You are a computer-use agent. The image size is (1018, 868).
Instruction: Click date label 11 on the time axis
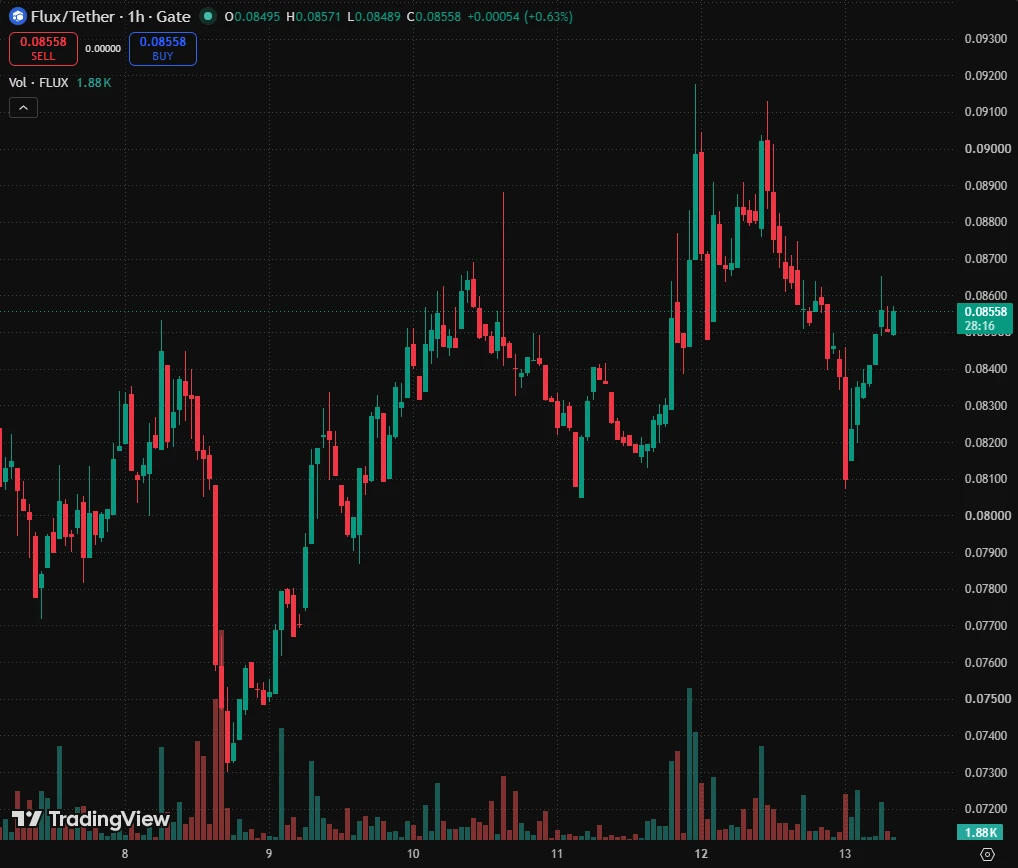point(557,854)
